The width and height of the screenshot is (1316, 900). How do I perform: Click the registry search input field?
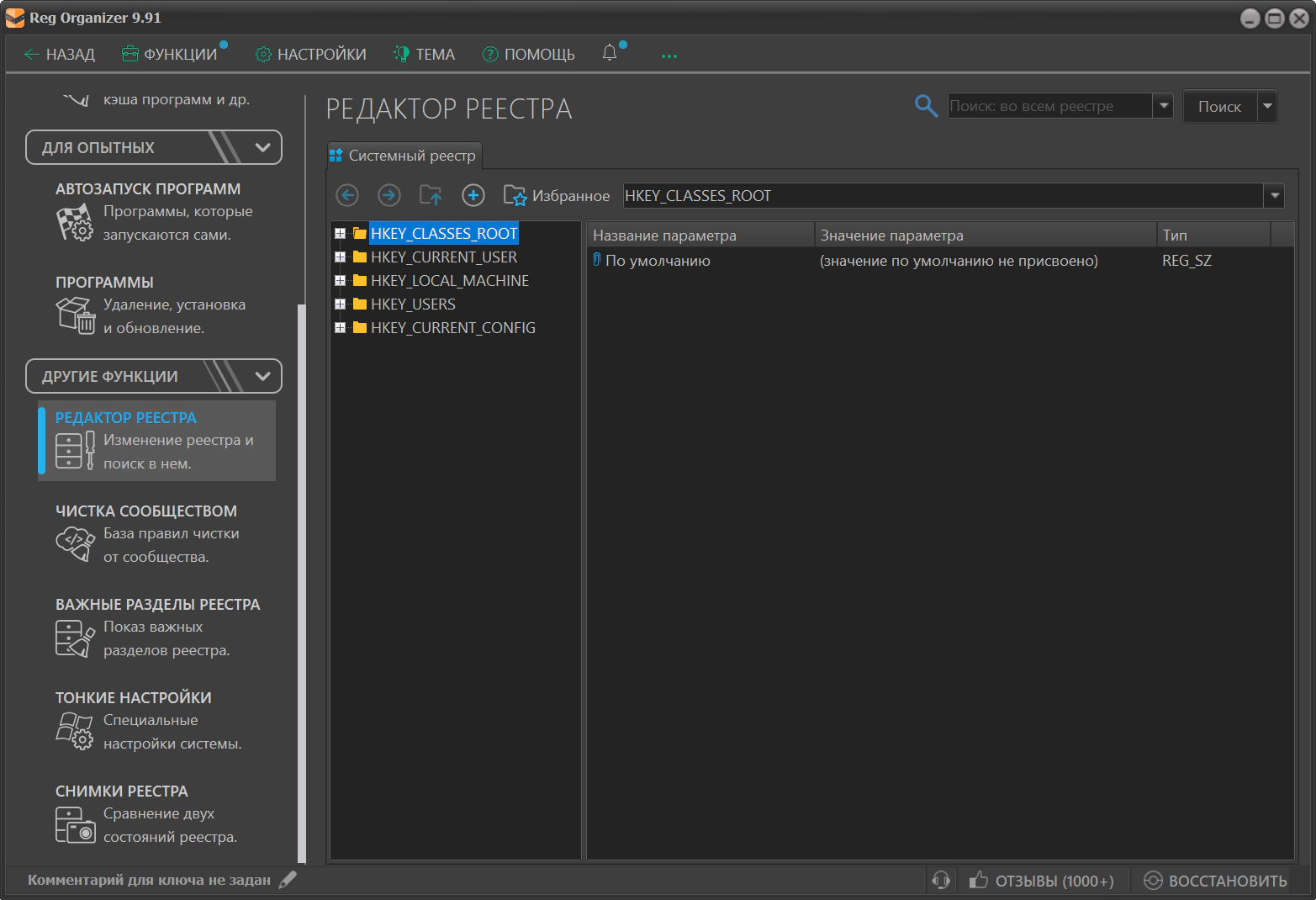point(1049,106)
